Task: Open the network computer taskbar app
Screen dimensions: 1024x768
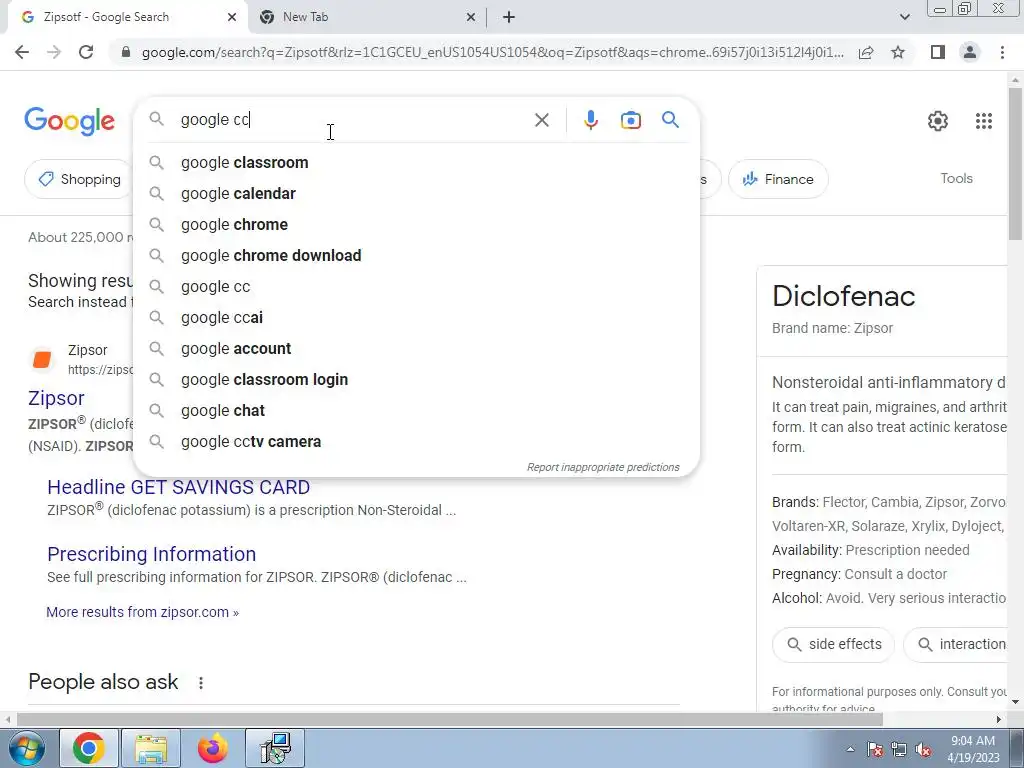Action: [275, 748]
